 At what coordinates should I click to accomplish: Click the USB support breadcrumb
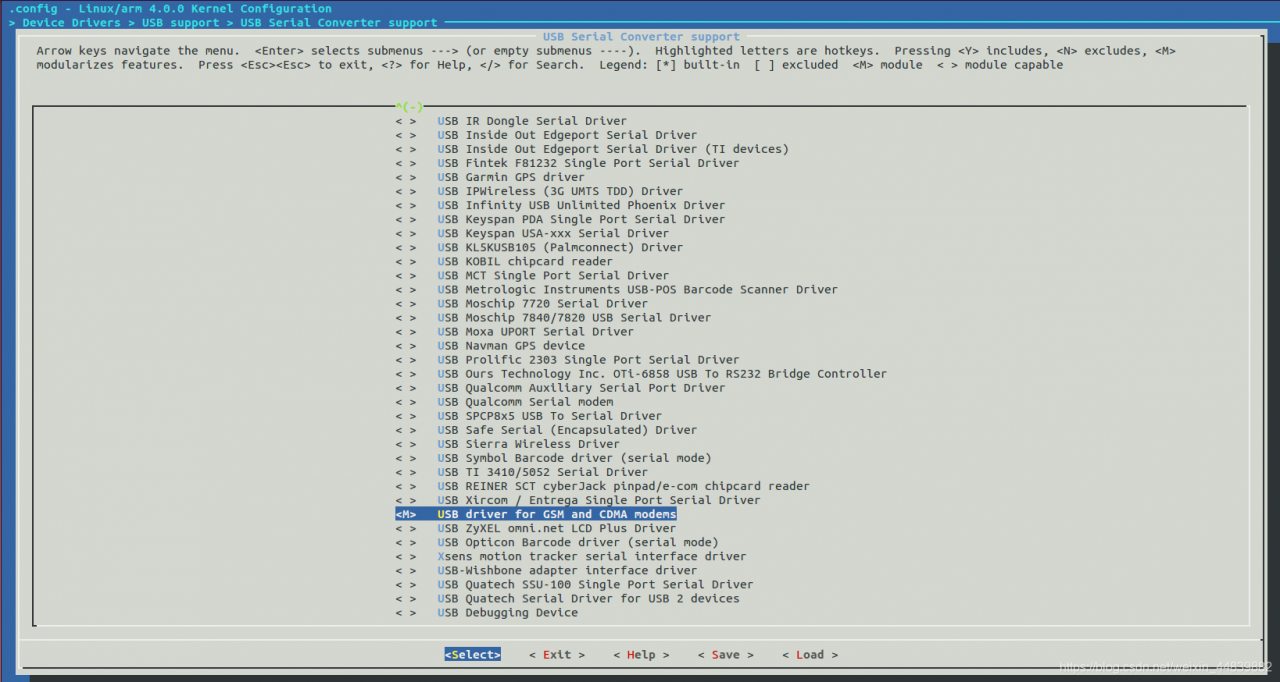pos(180,23)
